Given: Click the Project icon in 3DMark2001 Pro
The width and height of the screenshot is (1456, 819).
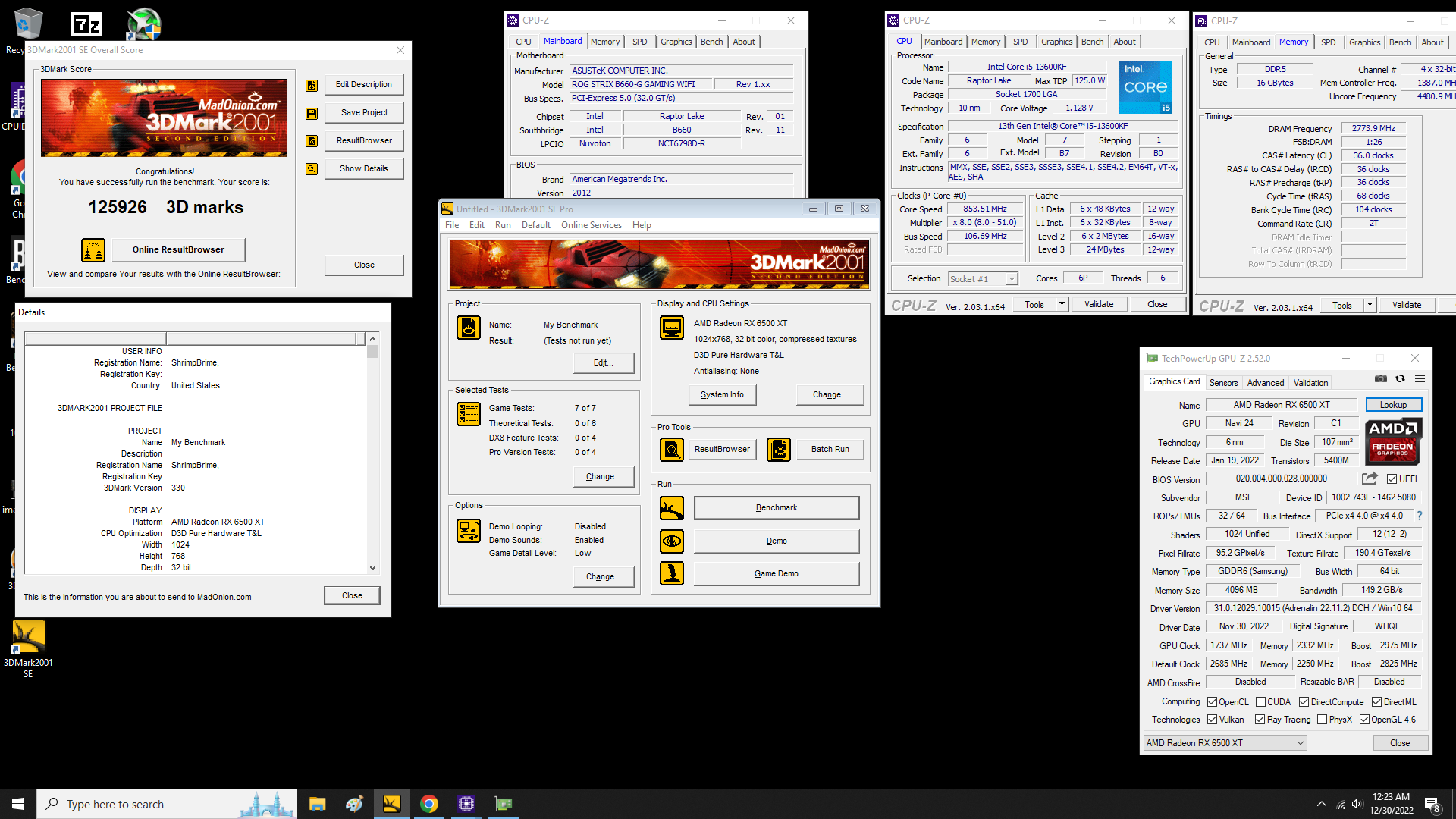Looking at the screenshot, I should tap(469, 328).
